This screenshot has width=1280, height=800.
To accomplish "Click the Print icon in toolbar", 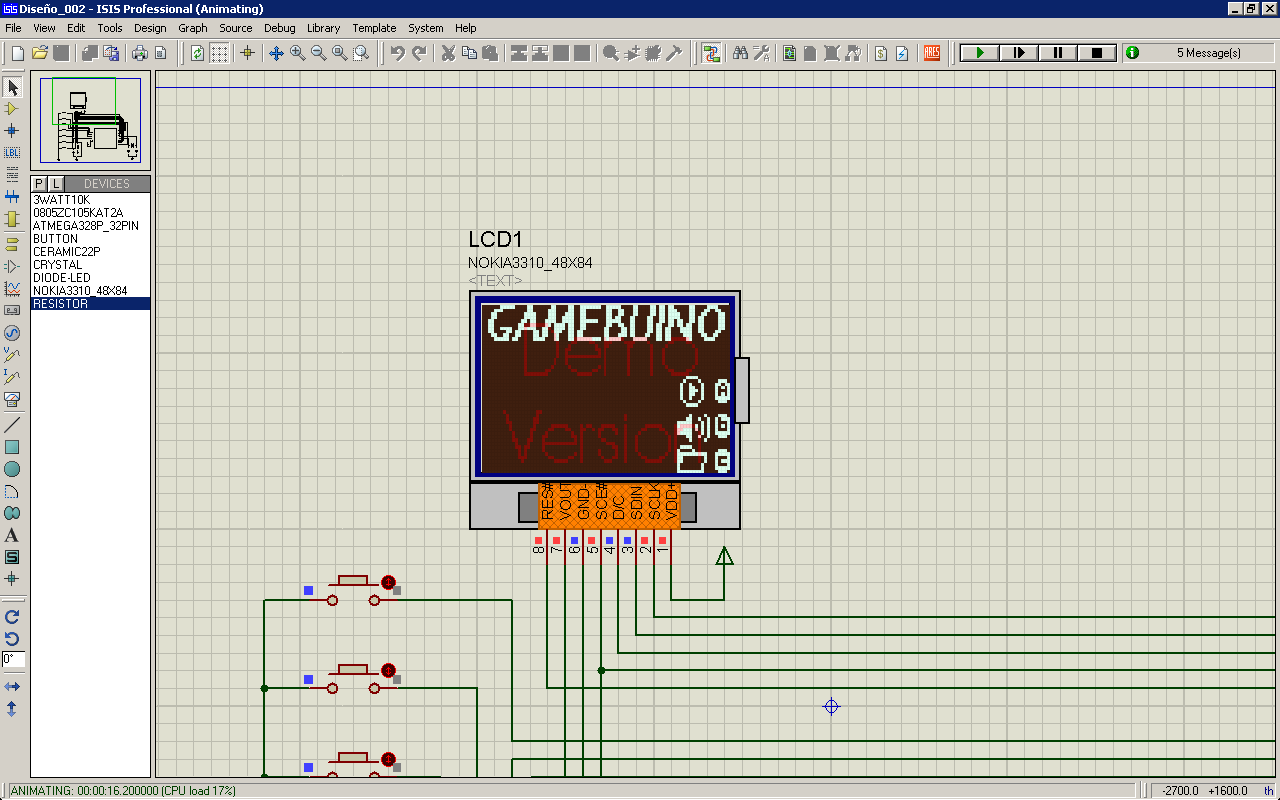I will pos(139,53).
